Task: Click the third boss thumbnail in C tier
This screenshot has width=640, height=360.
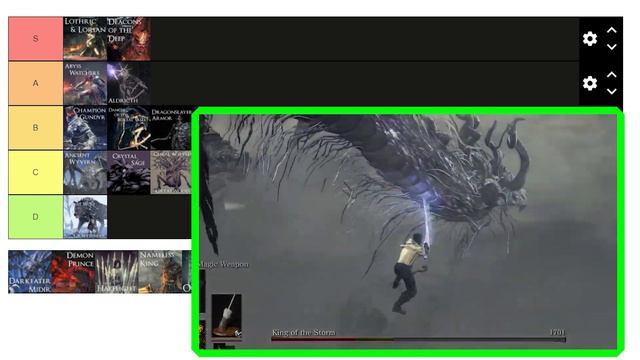Action: [171, 172]
